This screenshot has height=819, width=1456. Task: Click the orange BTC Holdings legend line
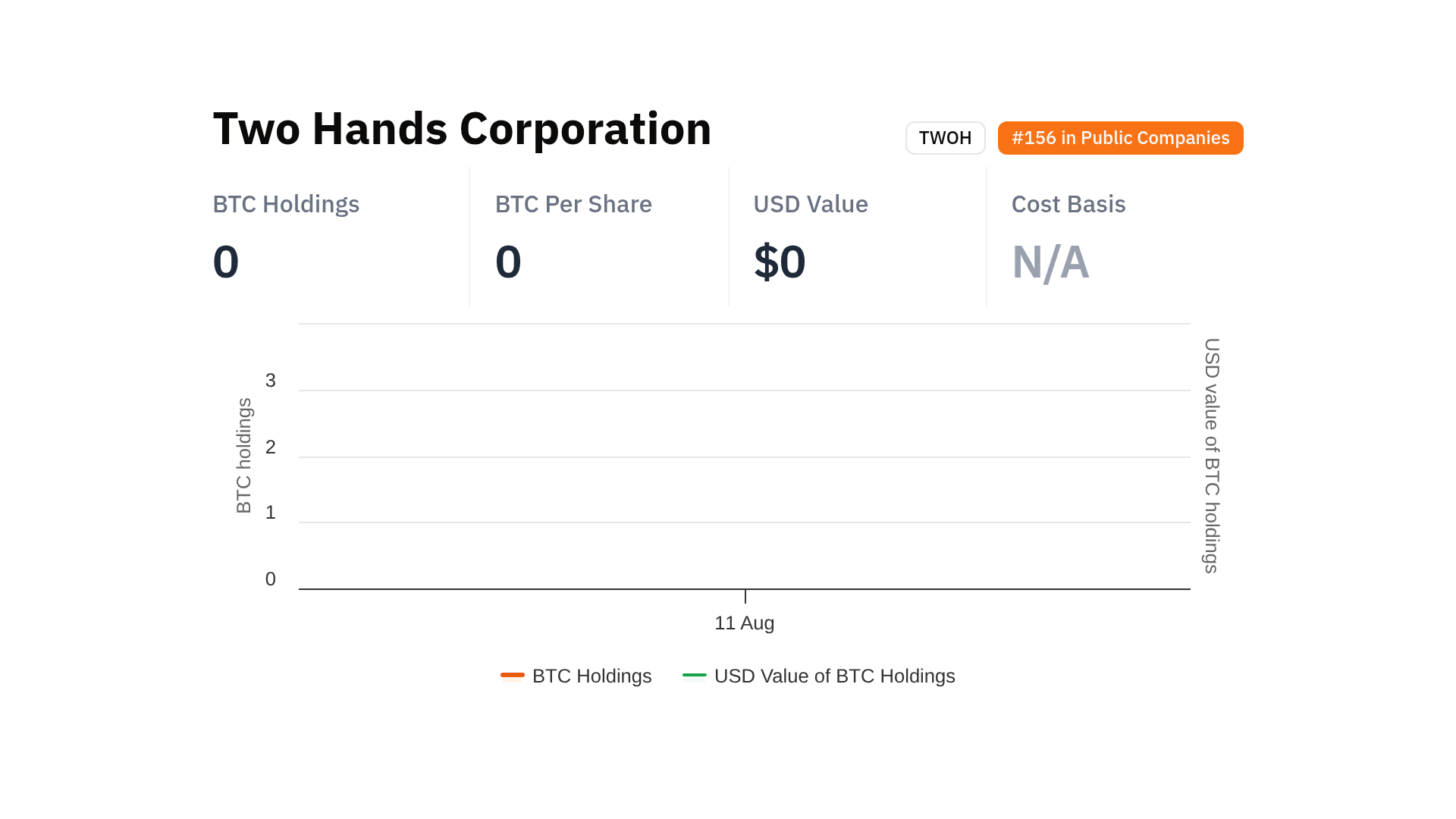(513, 675)
